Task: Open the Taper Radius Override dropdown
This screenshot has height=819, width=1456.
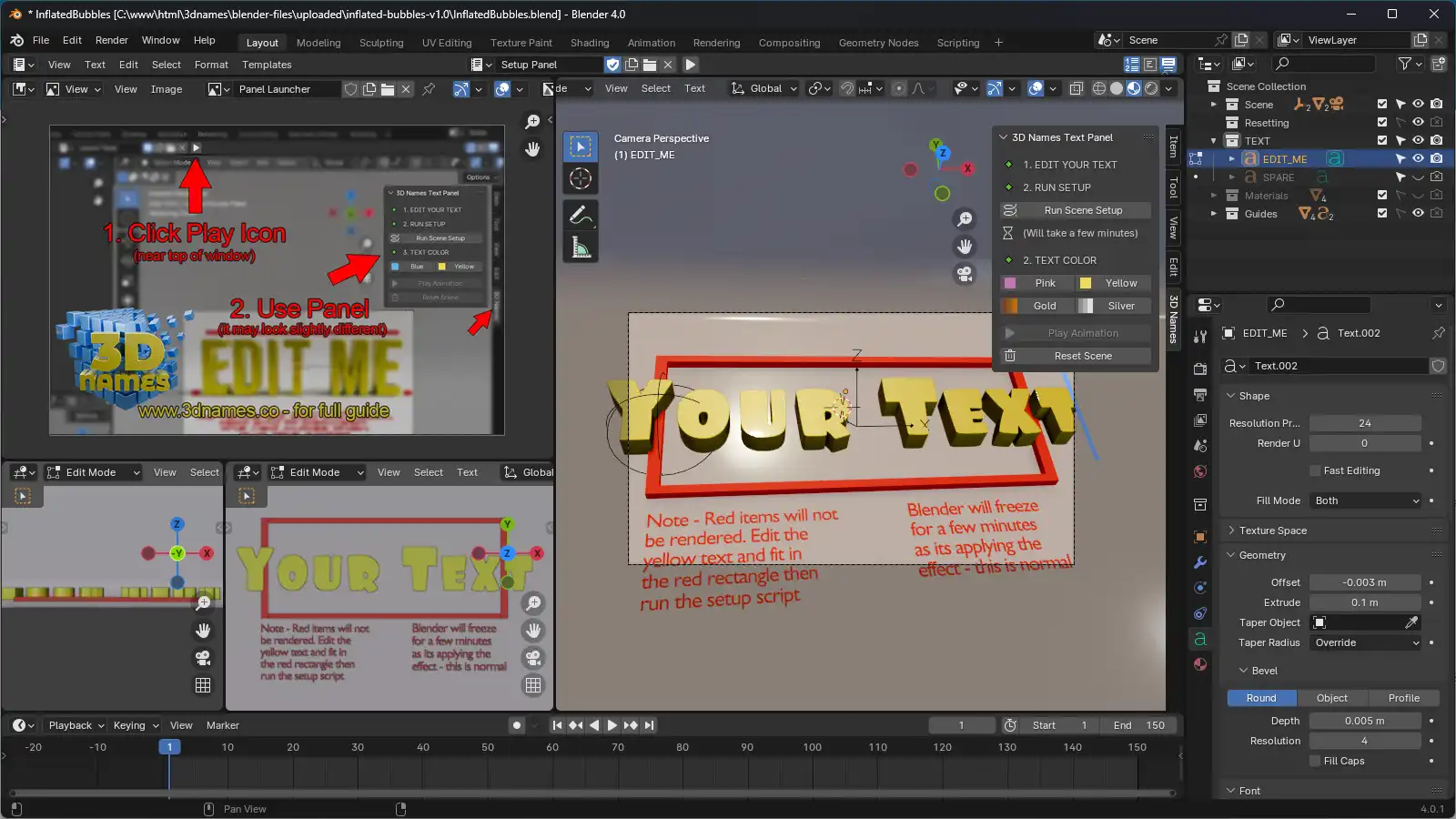Action: tap(1365, 642)
